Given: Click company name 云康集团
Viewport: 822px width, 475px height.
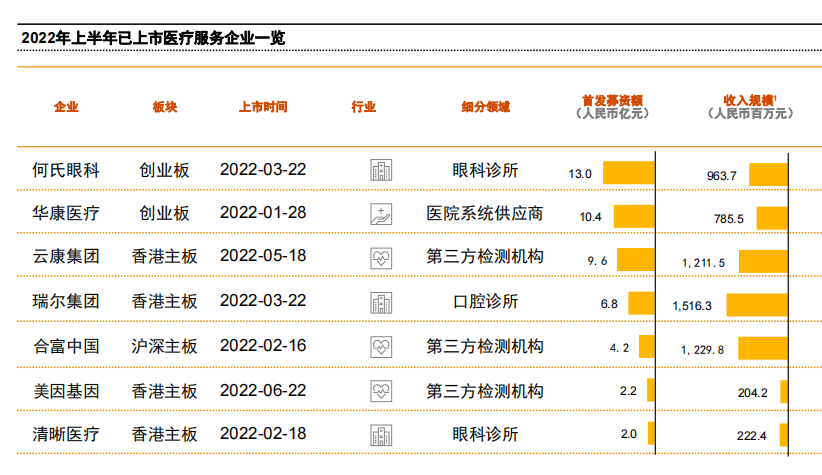Looking at the screenshot, I should [66, 256].
